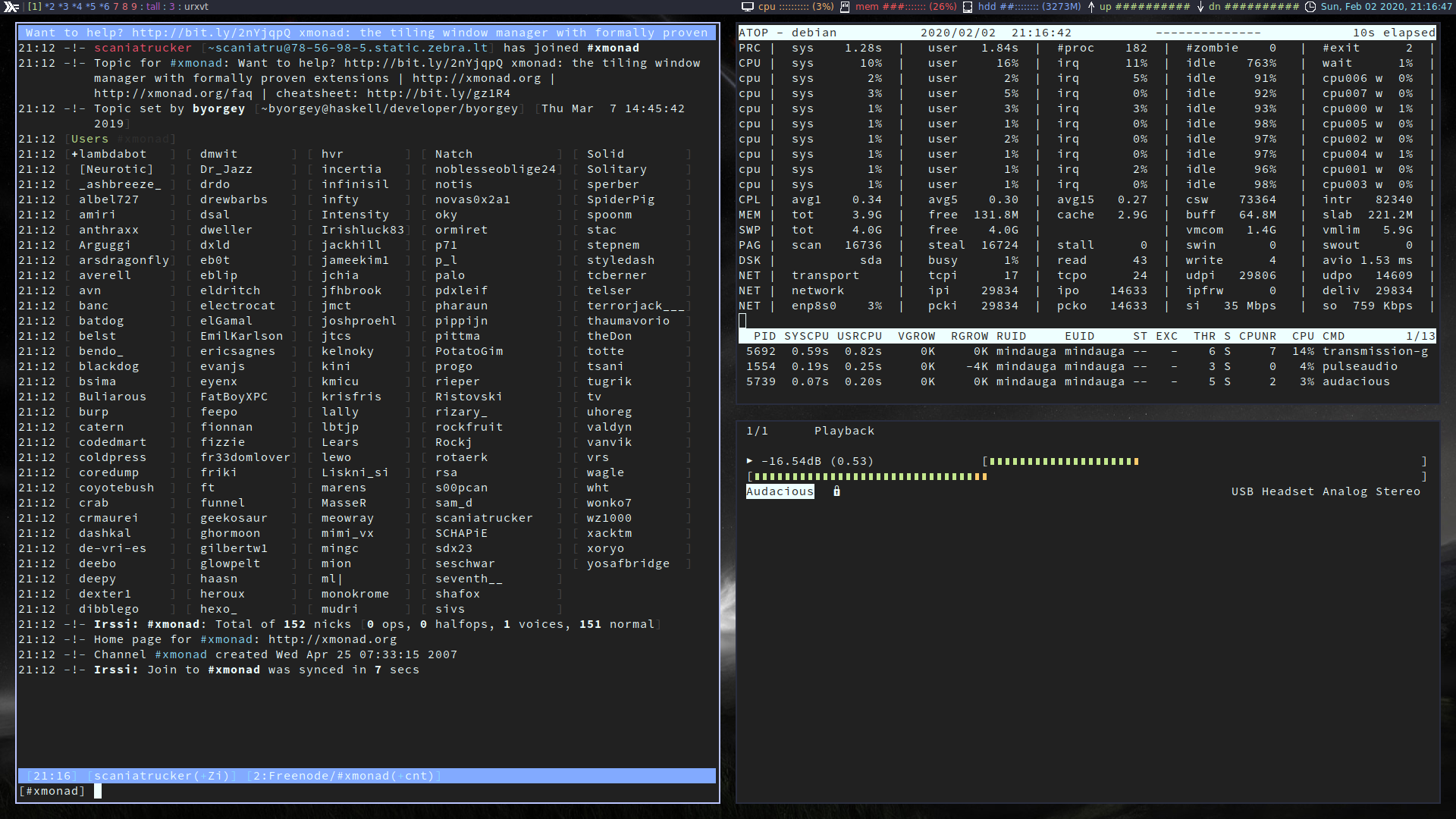Open the bit.ly/2nYjqpQ link in topic line
This screenshot has width=1456, height=819.
point(423,63)
